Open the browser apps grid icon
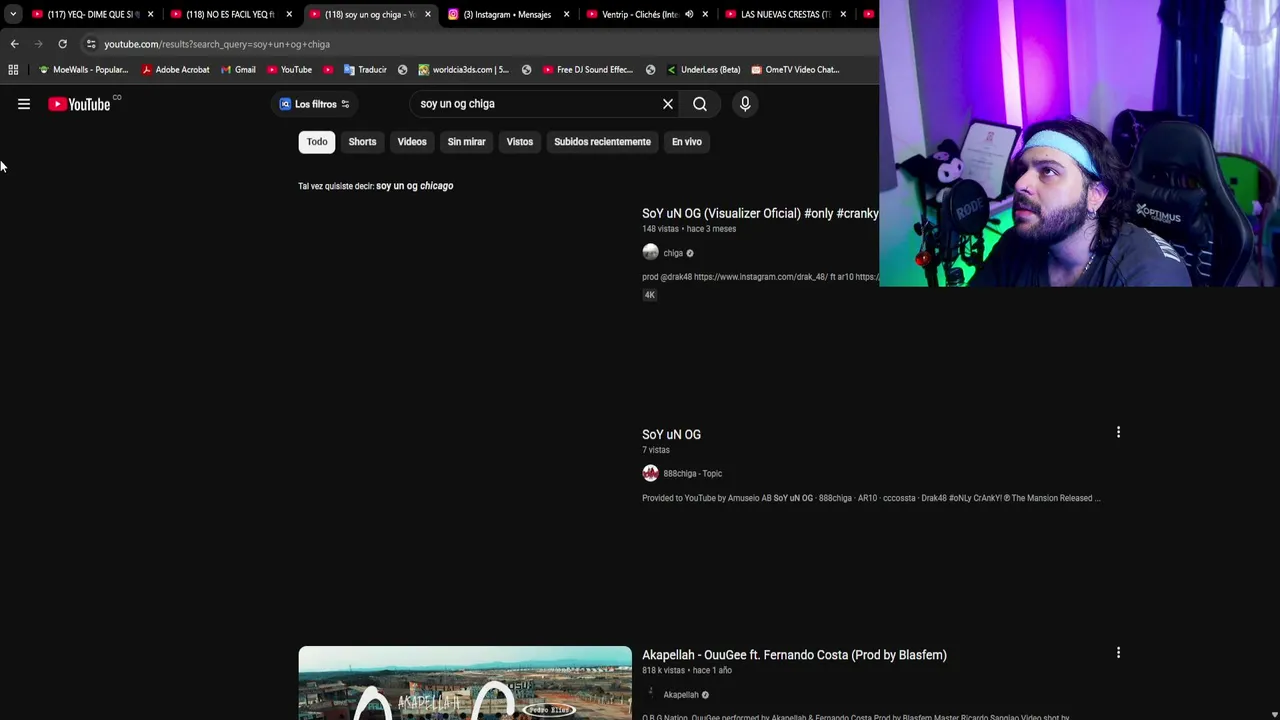Image resolution: width=1280 pixels, height=720 pixels. (x=13, y=70)
